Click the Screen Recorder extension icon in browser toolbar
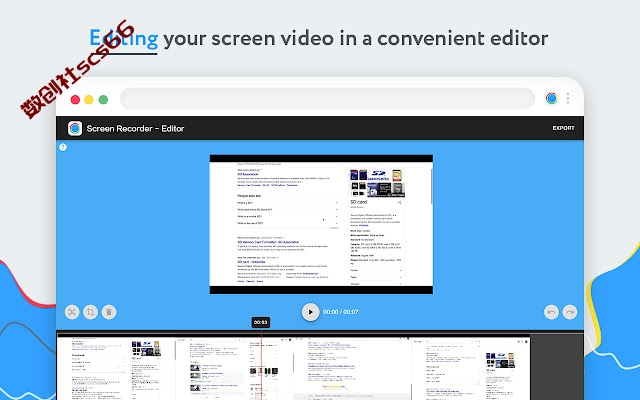This screenshot has width=640, height=400. (x=551, y=98)
